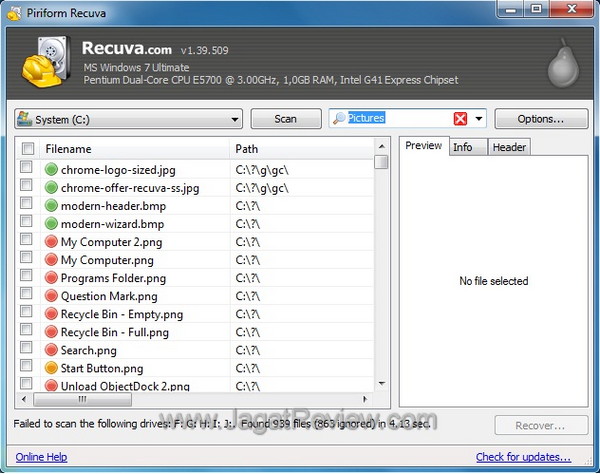The height and width of the screenshot is (474, 600).
Task: Maximize the Piriform Recuva window
Action: [537, 9]
